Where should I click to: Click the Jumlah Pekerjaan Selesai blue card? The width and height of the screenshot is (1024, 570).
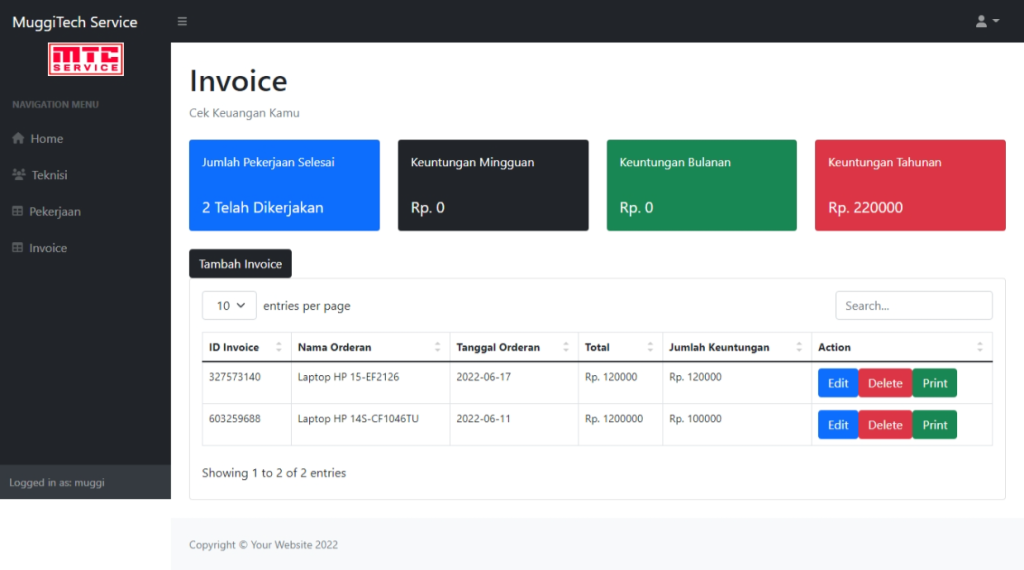coord(284,185)
